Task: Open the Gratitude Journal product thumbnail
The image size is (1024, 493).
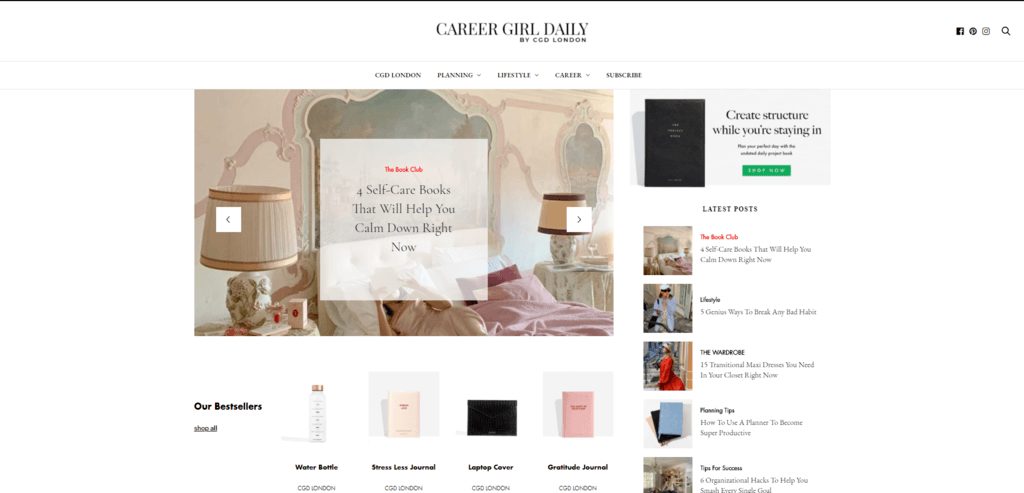Action: coord(578,404)
